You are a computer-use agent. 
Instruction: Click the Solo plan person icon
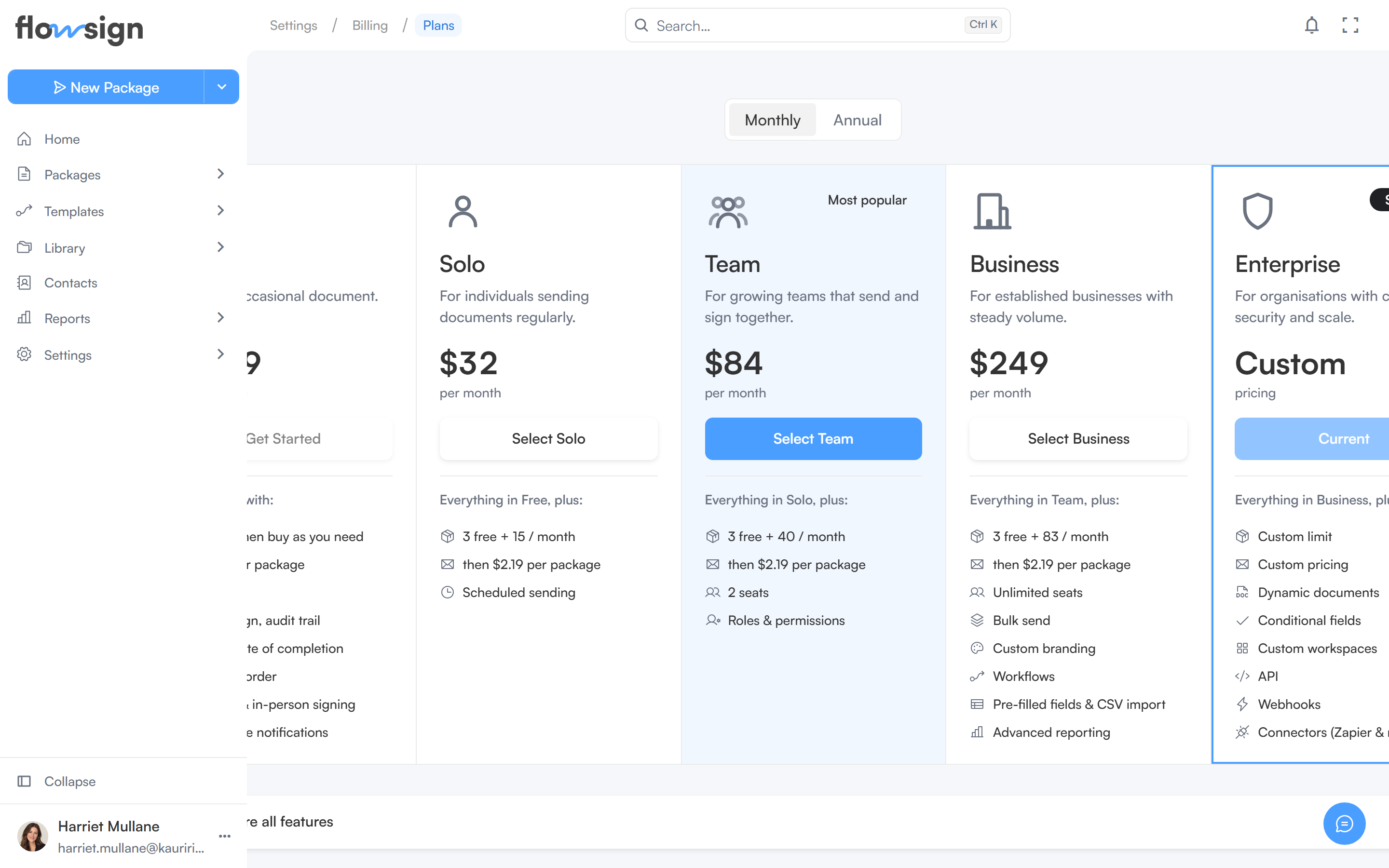tap(463, 212)
